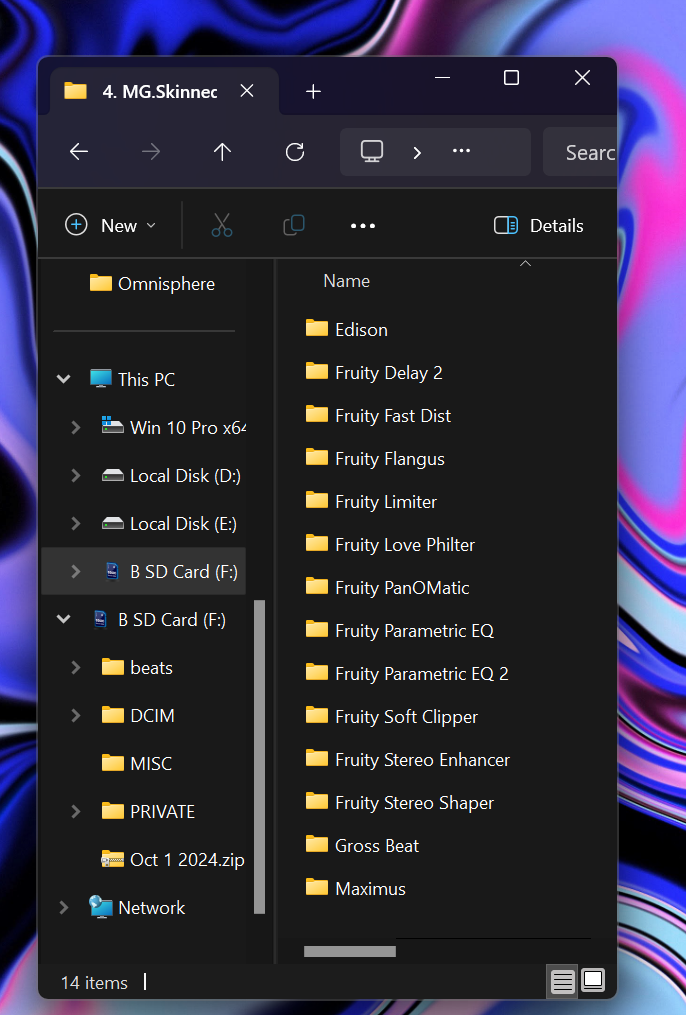
Task: Click the Up directory arrow
Action: [x=222, y=151]
